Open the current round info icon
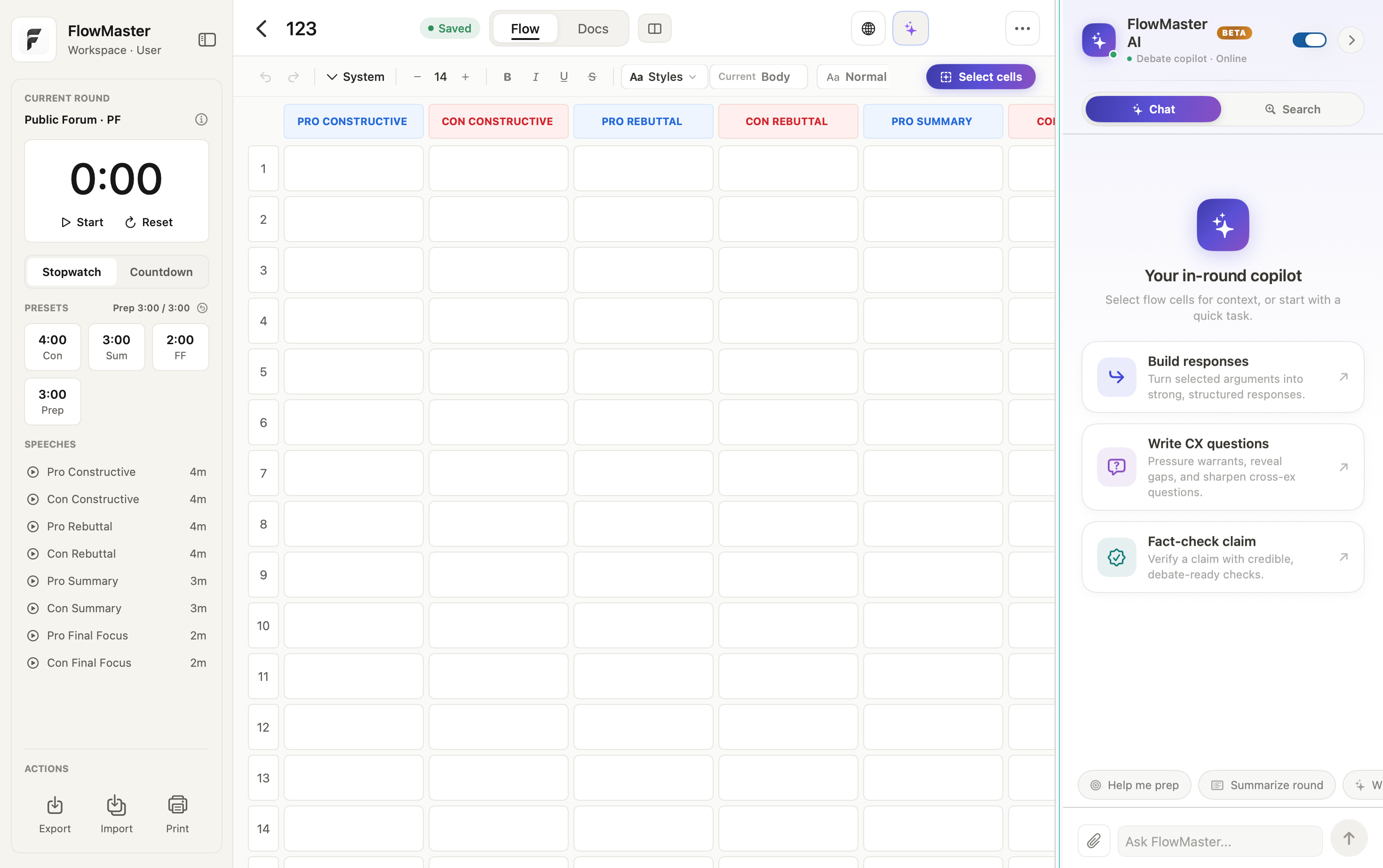This screenshot has height=868, width=1383. (x=201, y=119)
